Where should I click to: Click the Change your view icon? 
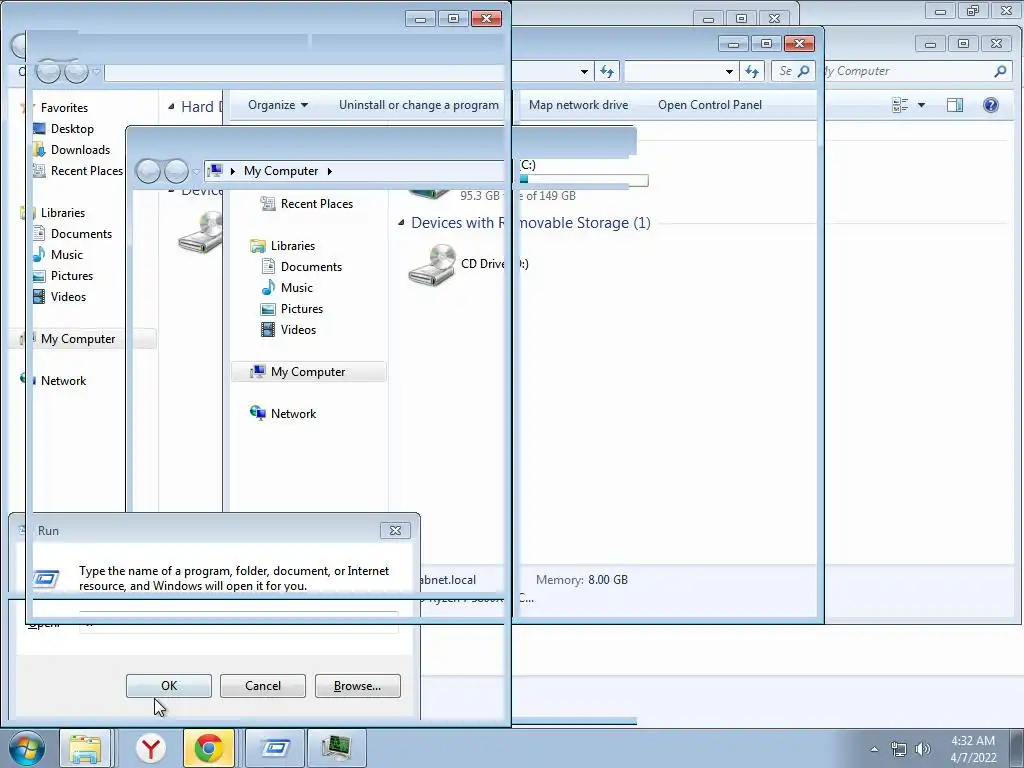click(901, 105)
